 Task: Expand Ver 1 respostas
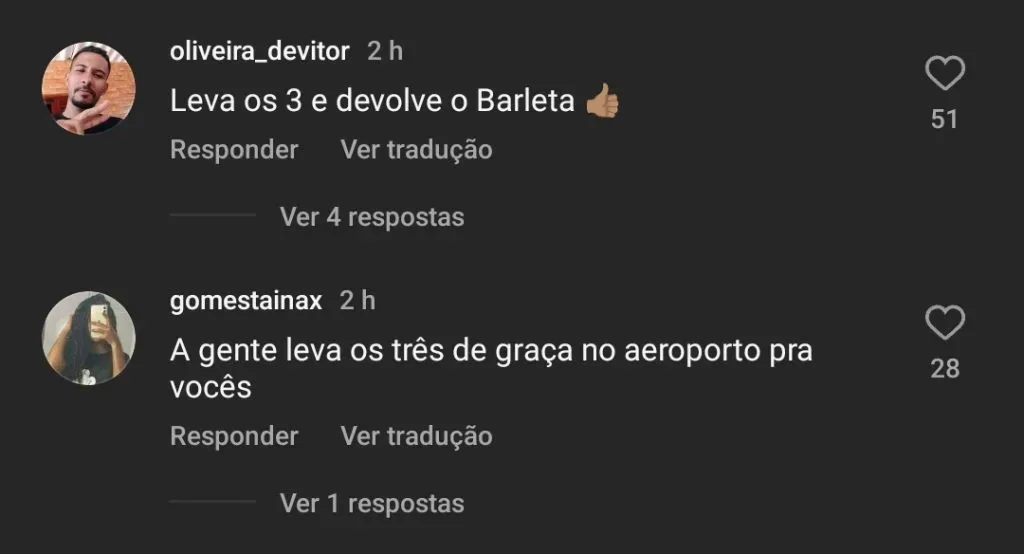pos(372,504)
